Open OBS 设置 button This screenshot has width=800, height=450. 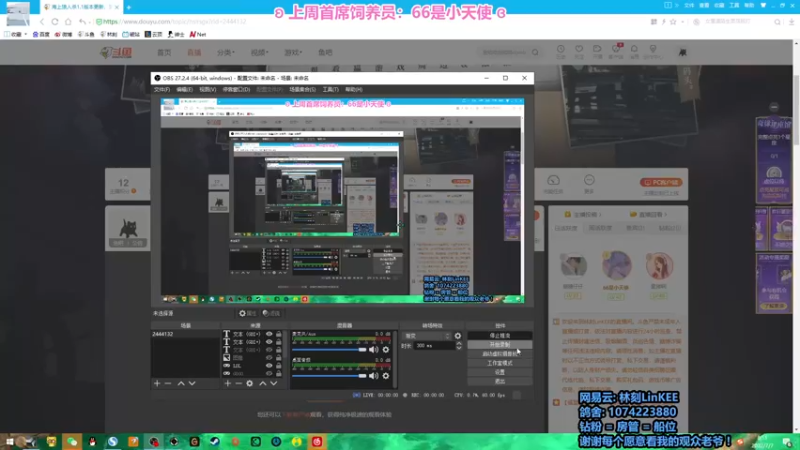coord(499,372)
